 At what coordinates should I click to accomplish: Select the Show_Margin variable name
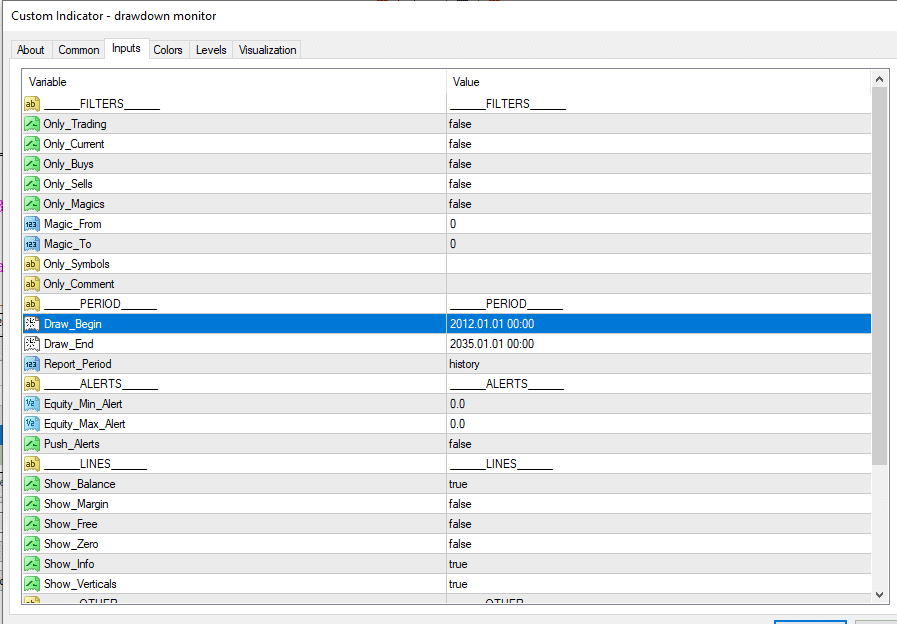tap(76, 504)
